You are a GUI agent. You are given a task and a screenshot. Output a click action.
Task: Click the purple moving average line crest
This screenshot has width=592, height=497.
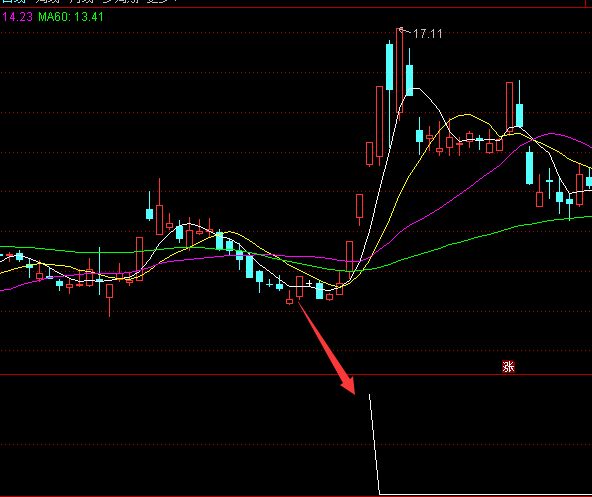click(553, 133)
